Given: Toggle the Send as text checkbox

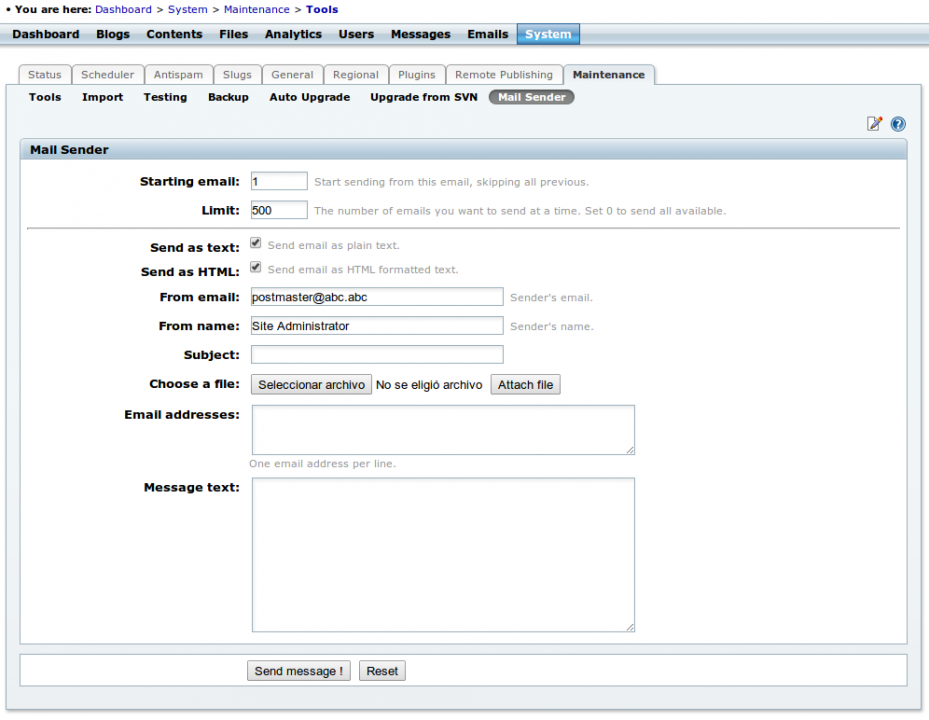Looking at the screenshot, I should [x=255, y=243].
